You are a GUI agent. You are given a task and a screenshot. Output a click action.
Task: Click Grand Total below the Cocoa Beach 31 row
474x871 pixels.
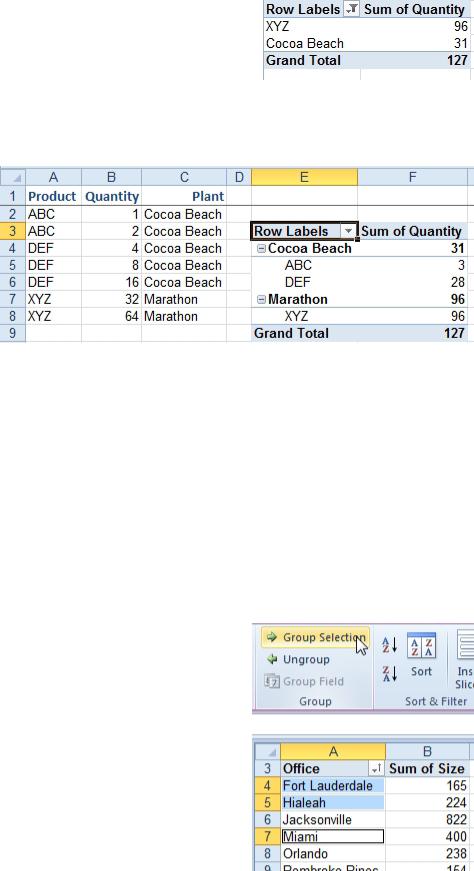click(x=303, y=60)
